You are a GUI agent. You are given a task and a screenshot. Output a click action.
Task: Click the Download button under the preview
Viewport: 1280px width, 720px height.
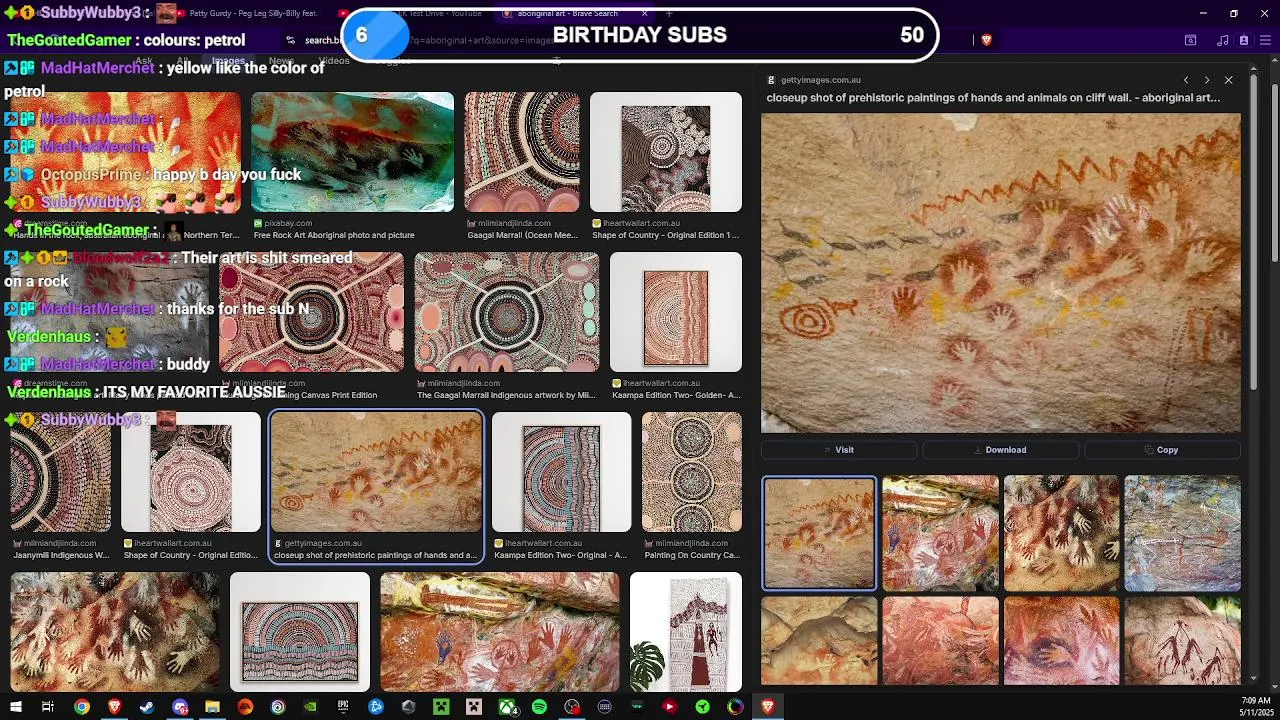pos(1000,450)
